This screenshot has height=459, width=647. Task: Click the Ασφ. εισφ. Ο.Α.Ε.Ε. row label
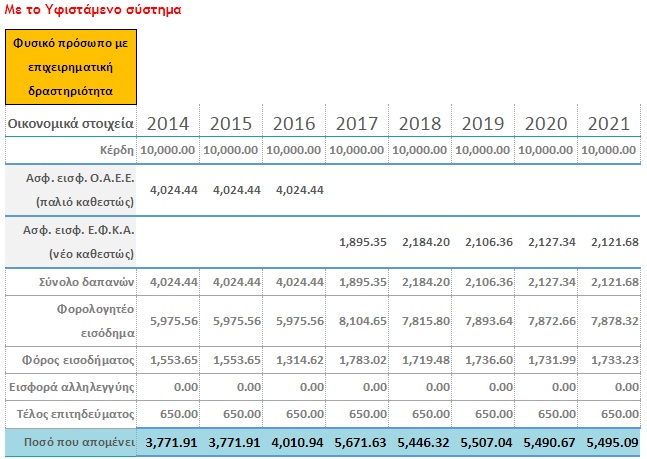[80, 190]
